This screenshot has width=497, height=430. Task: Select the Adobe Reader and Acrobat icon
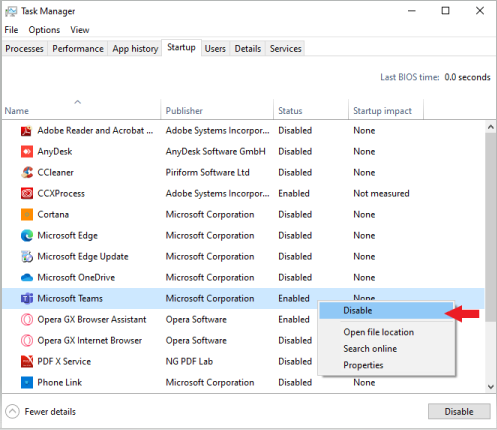pos(27,131)
